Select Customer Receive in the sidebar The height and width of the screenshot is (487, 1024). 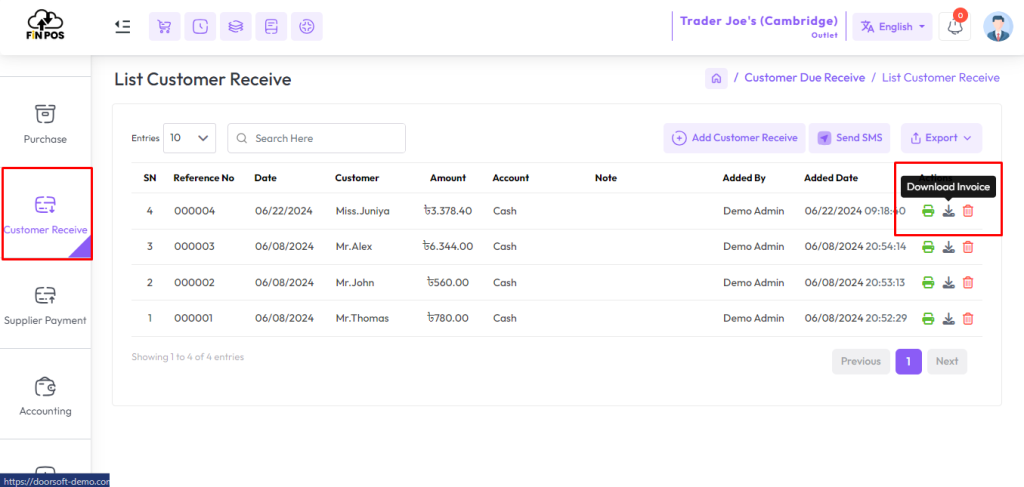point(46,213)
